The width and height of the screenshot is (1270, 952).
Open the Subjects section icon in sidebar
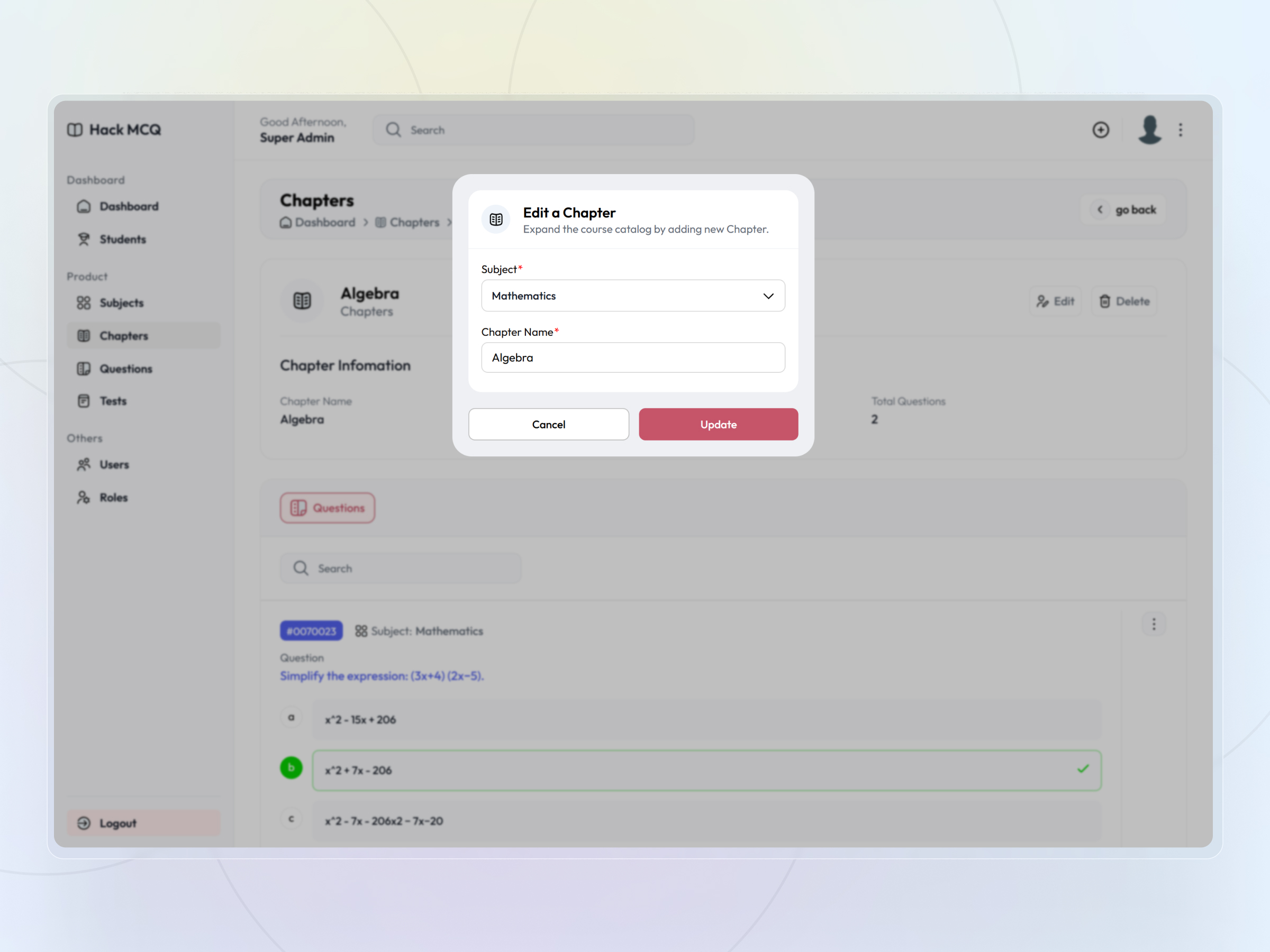point(84,303)
